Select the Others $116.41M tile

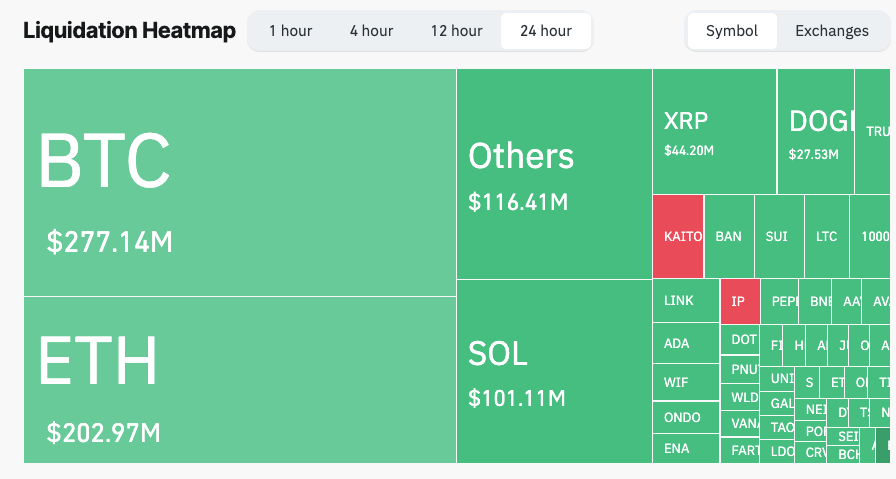[554, 174]
